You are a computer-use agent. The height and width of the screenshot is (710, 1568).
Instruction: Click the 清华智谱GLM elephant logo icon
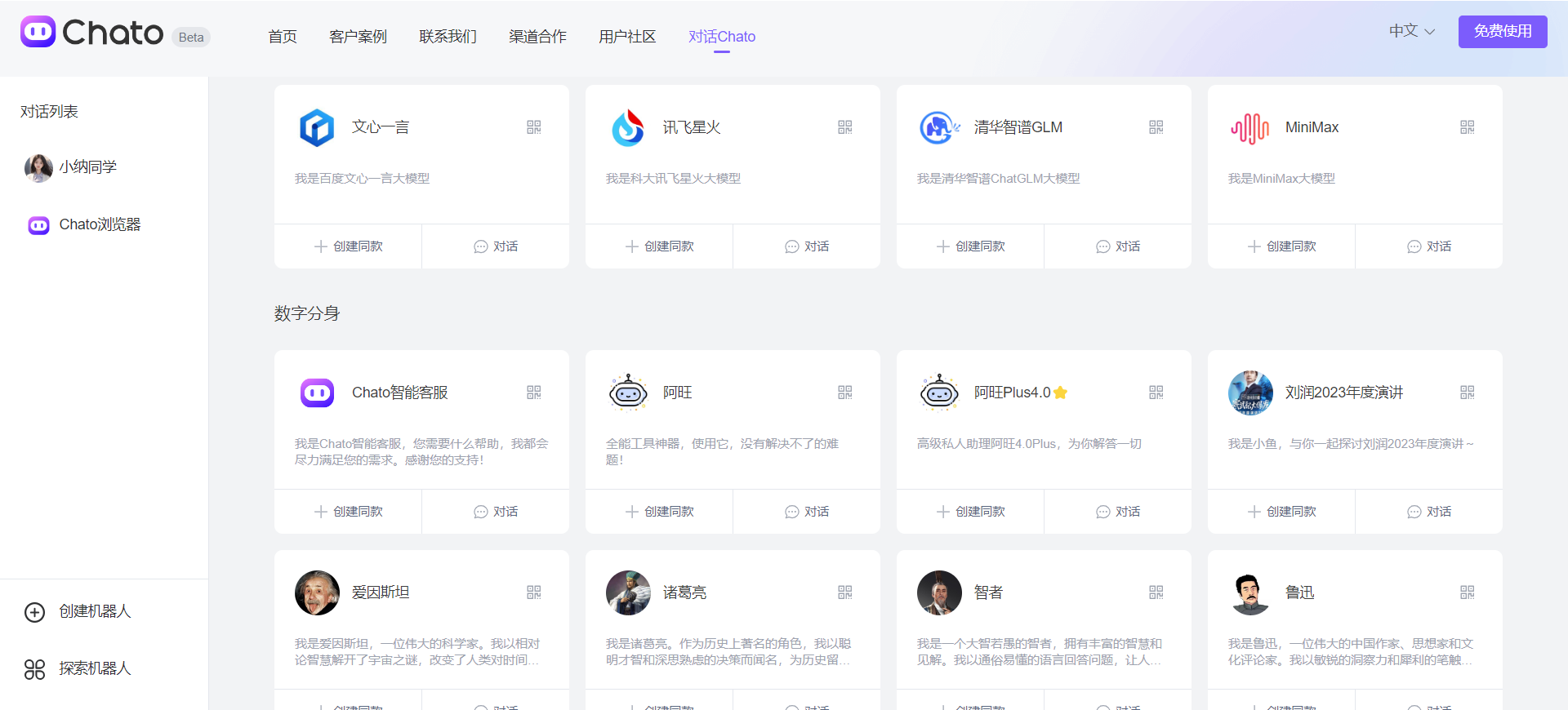(939, 128)
